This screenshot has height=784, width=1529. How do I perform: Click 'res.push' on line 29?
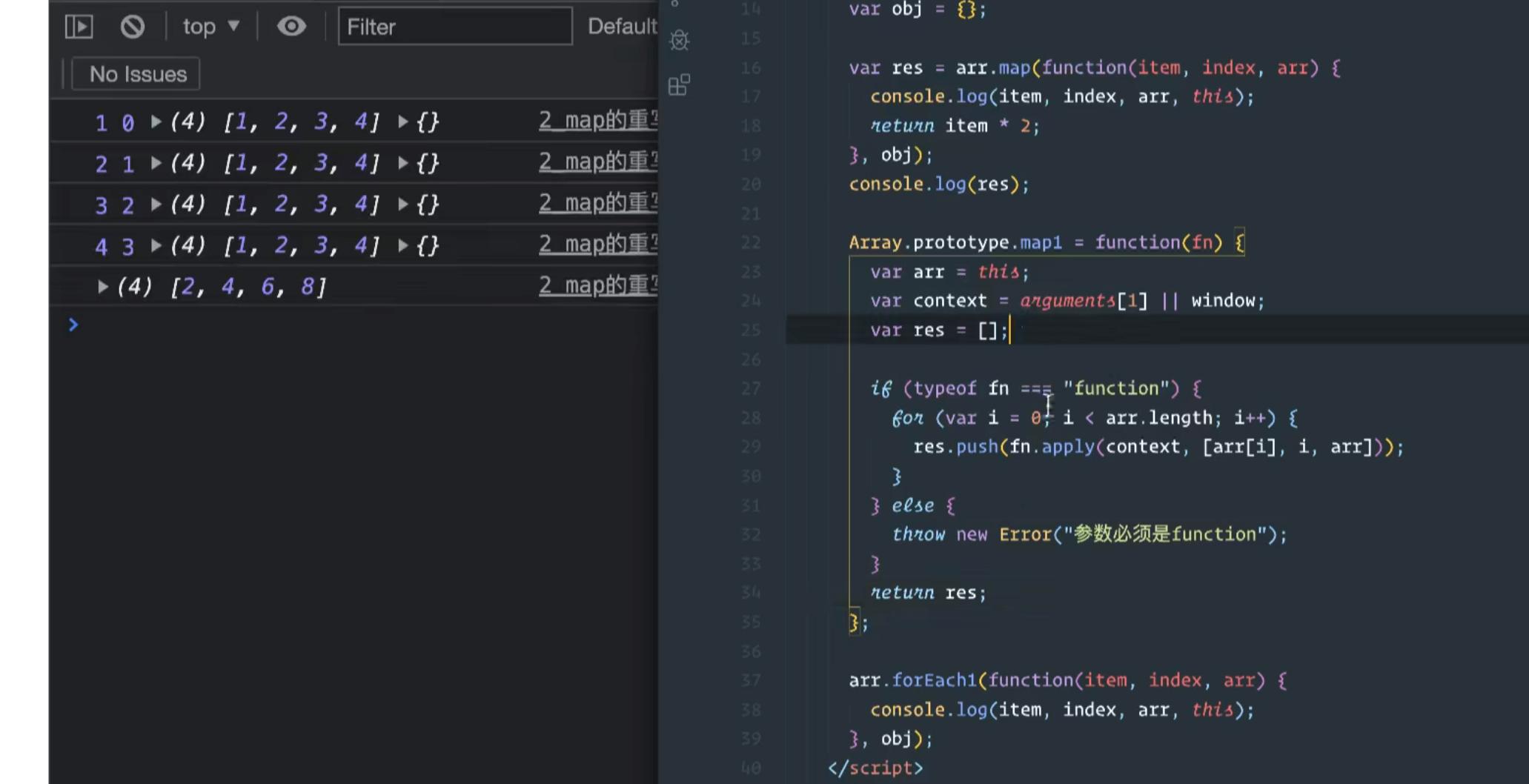pos(955,447)
